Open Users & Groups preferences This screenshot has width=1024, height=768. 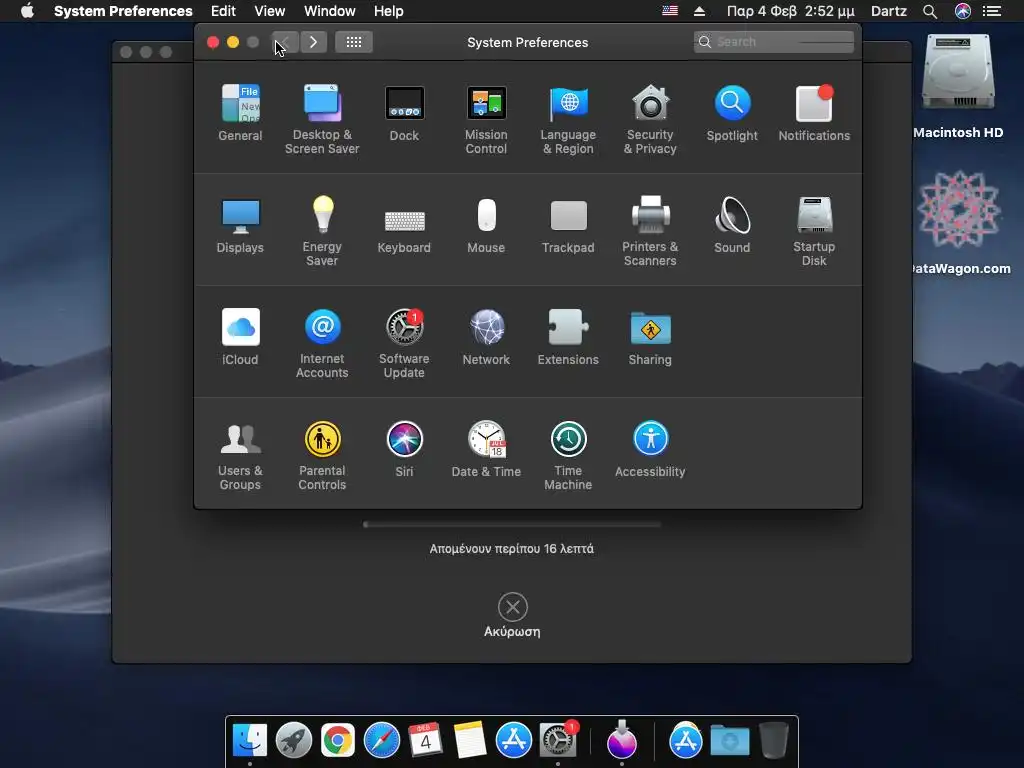tap(240, 456)
